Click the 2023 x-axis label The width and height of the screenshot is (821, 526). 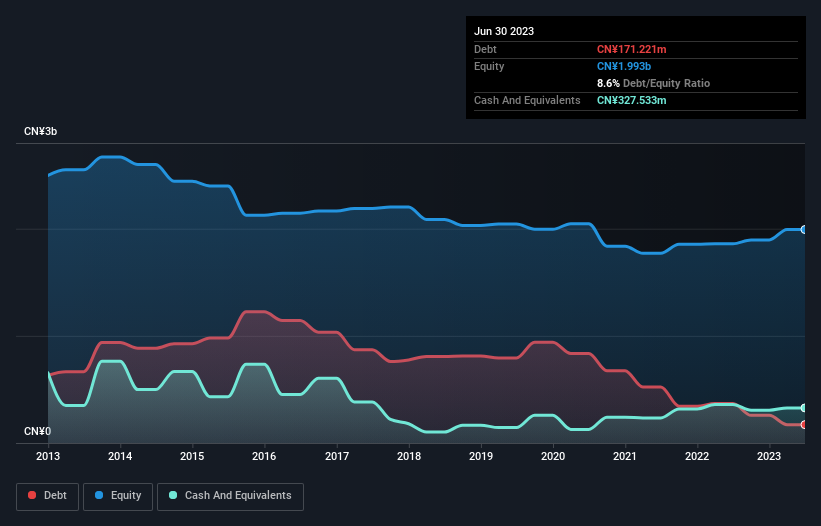[x=769, y=456]
